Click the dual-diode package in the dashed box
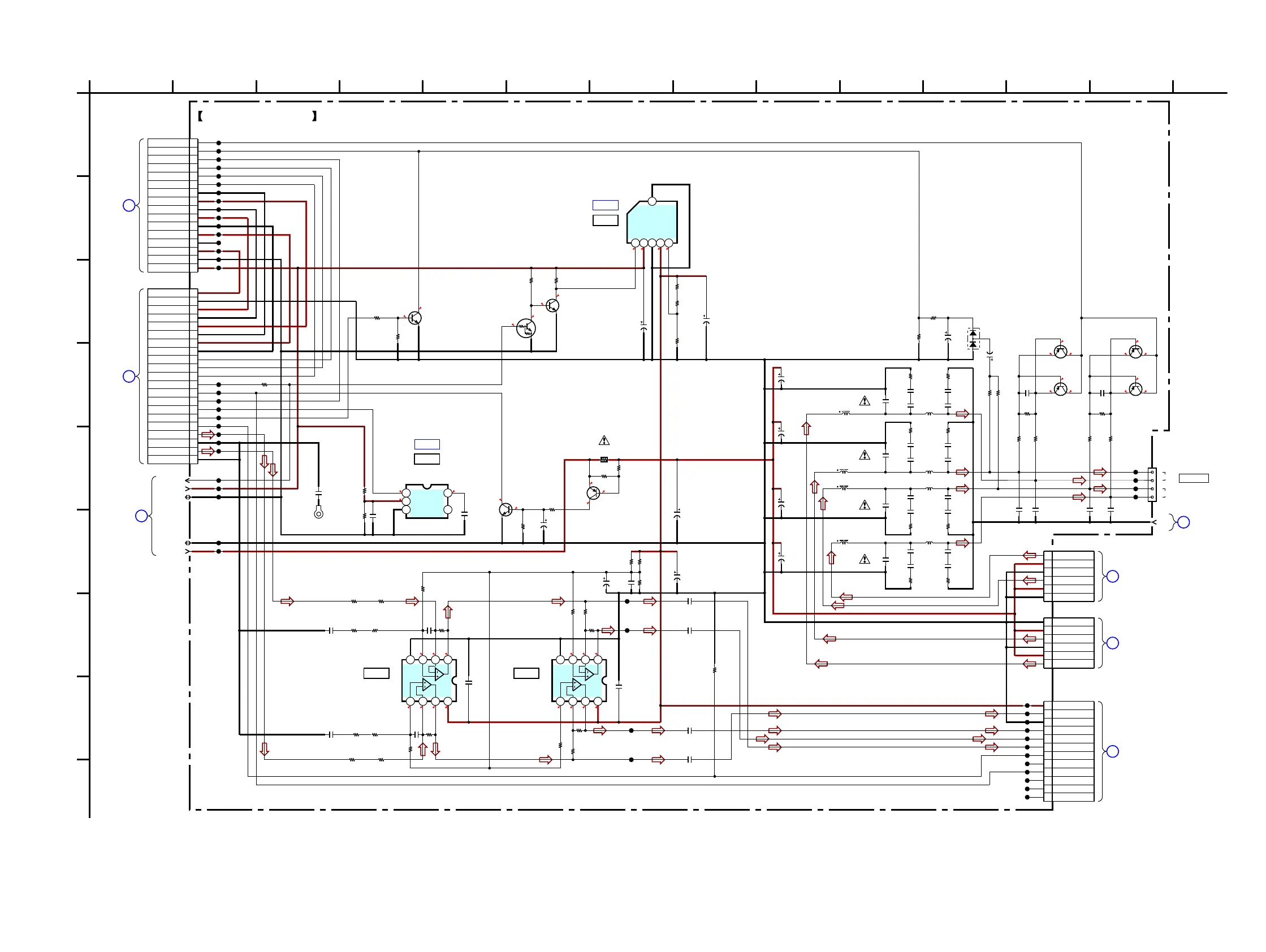This screenshot has height=952, width=1266. point(973,339)
